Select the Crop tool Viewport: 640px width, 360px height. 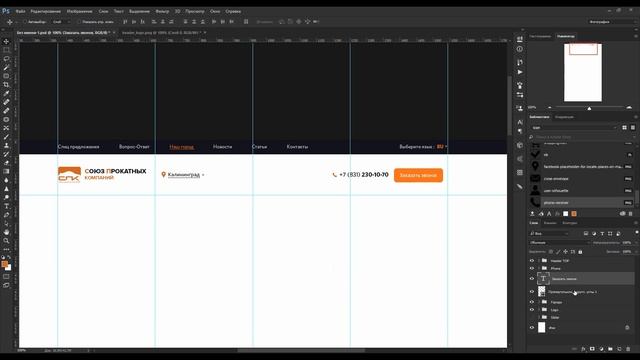(x=6, y=84)
